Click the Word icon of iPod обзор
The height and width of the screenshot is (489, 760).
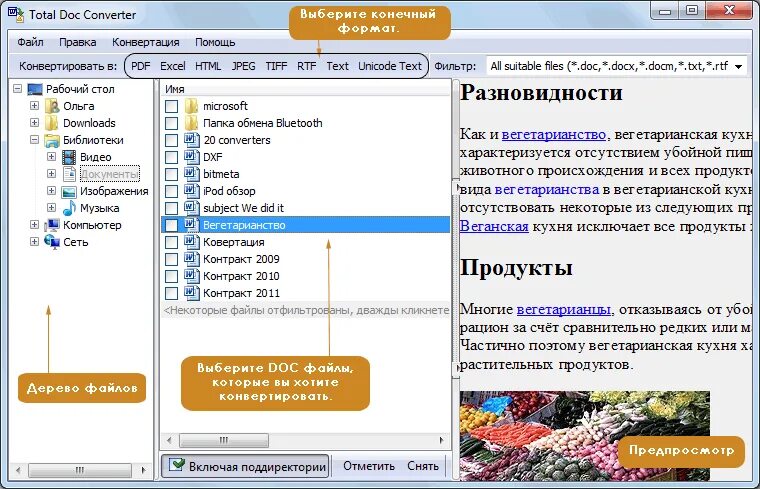point(192,191)
